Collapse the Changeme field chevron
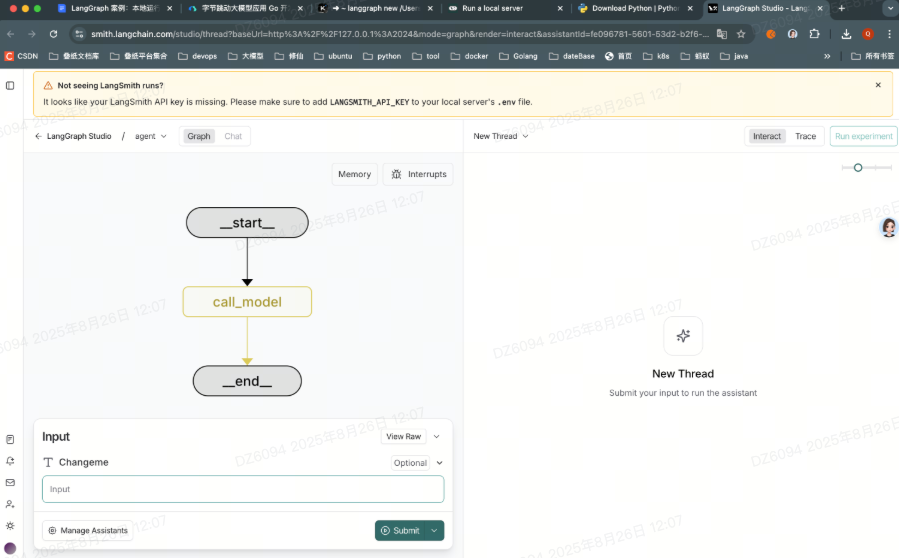The height and width of the screenshot is (558, 899). [x=440, y=463]
